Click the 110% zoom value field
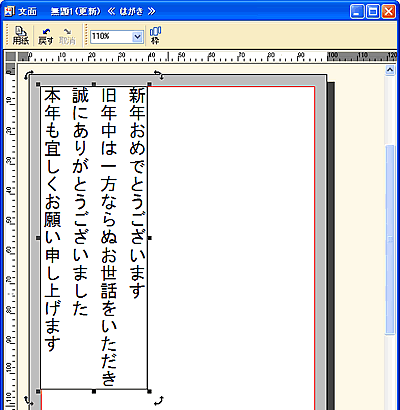Screen dimensions: 400x410 112,37
